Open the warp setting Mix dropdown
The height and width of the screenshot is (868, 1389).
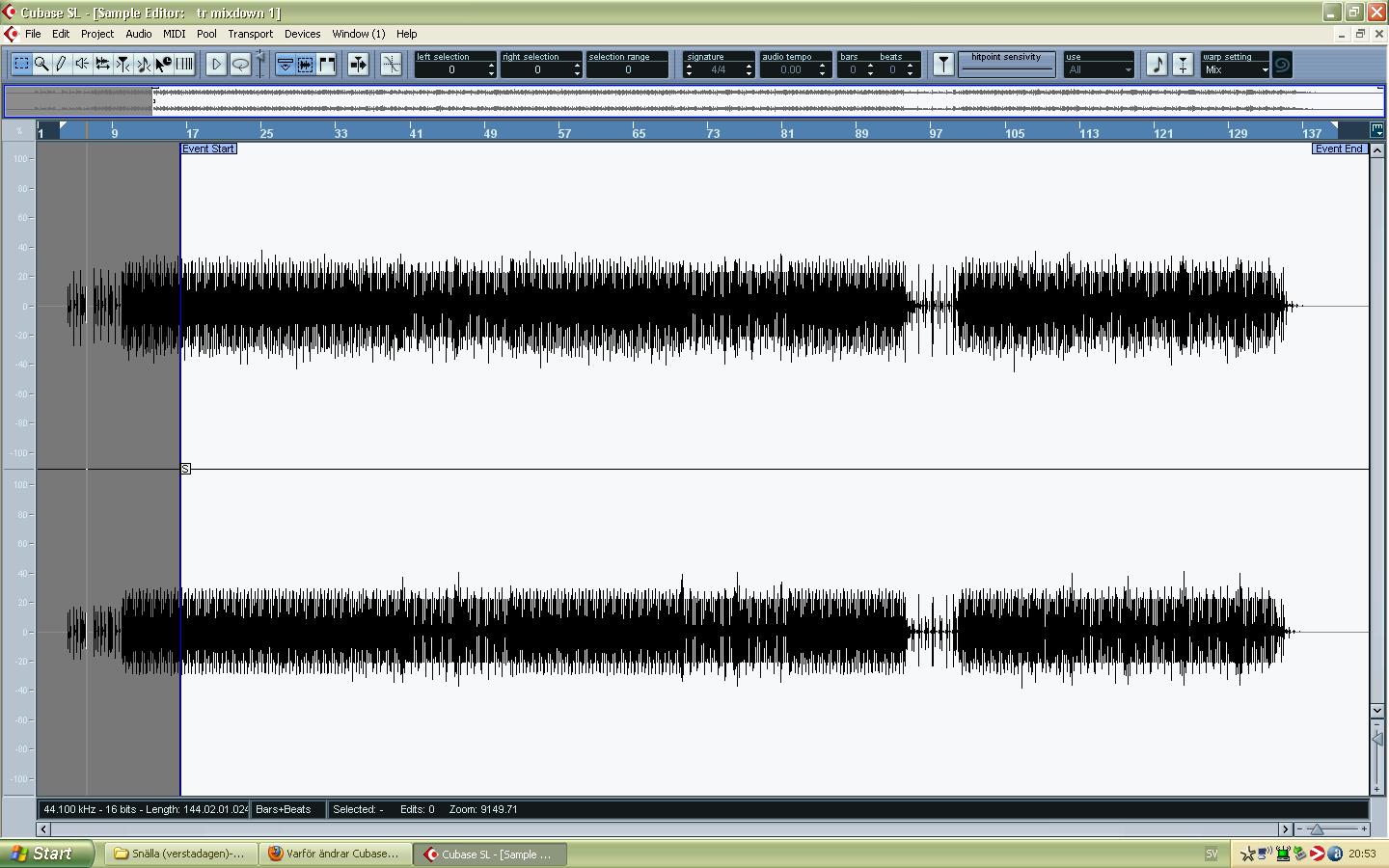[1235, 69]
